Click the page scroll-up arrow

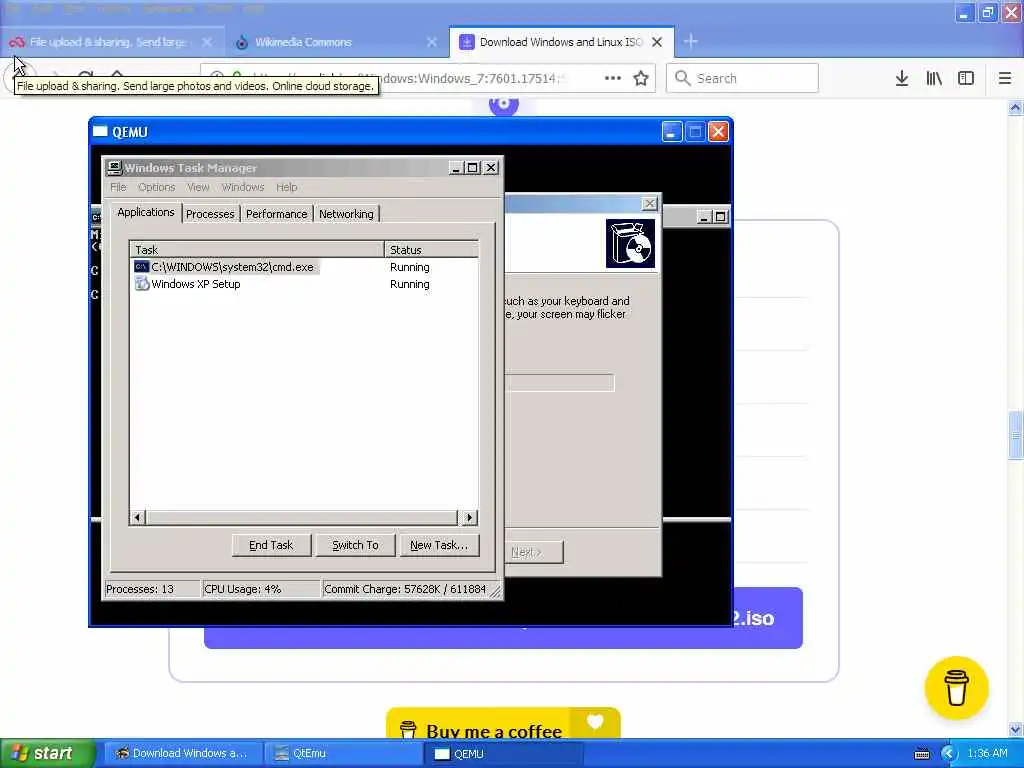(1015, 108)
